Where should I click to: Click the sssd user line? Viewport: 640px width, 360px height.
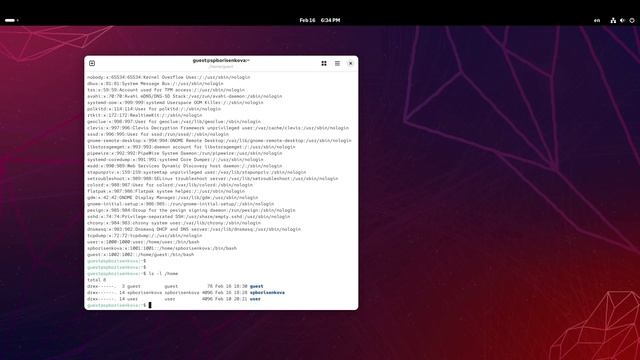[x=158, y=134]
